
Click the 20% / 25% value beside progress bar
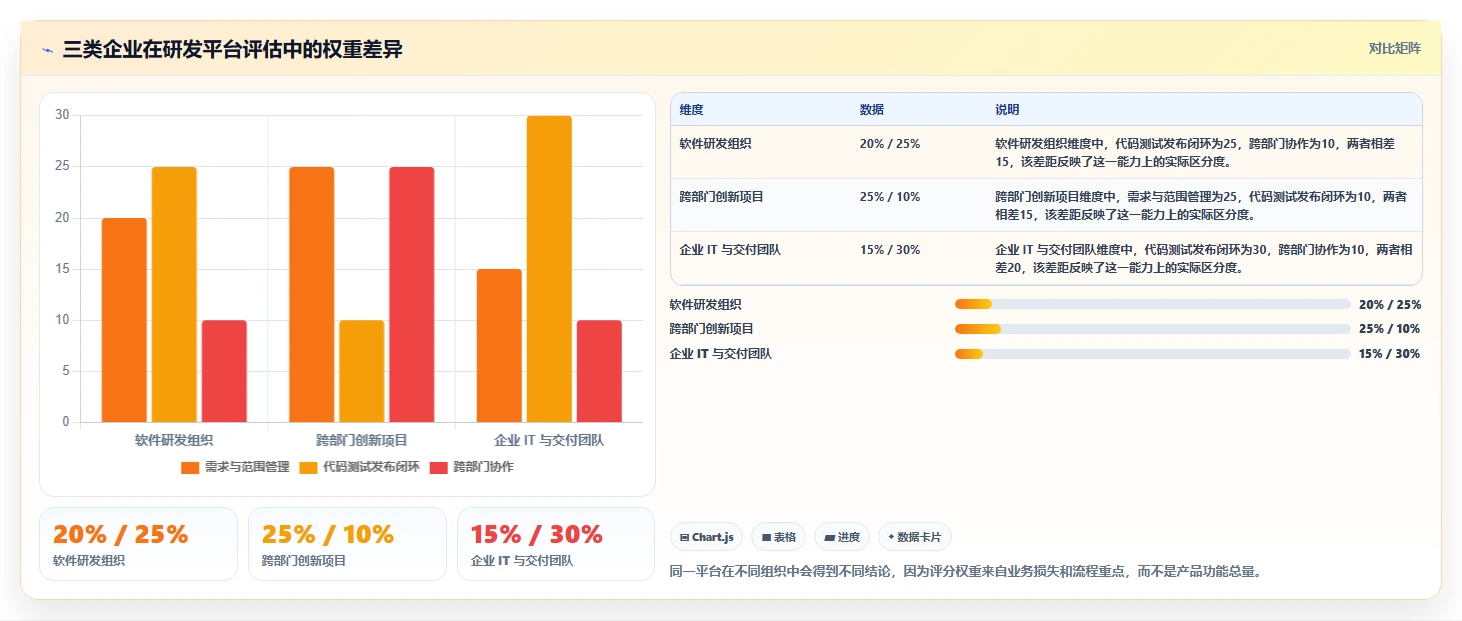(1390, 304)
